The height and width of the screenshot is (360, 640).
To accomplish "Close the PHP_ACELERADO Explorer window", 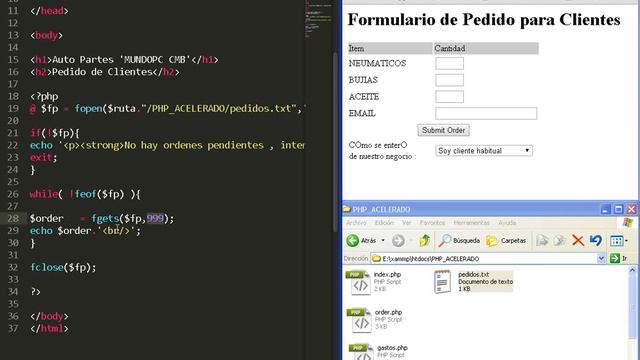I will (x=631, y=209).
